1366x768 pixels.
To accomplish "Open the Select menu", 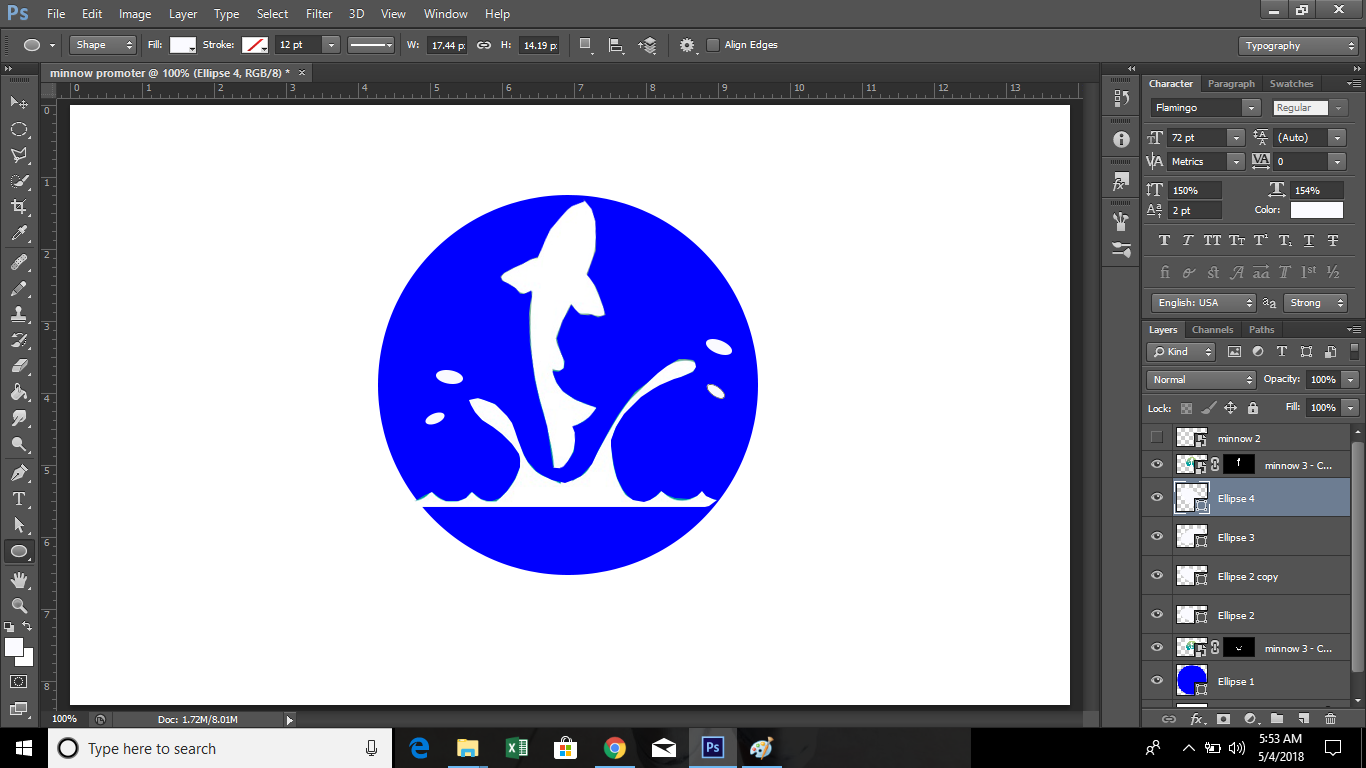I will pyautogui.click(x=272, y=14).
